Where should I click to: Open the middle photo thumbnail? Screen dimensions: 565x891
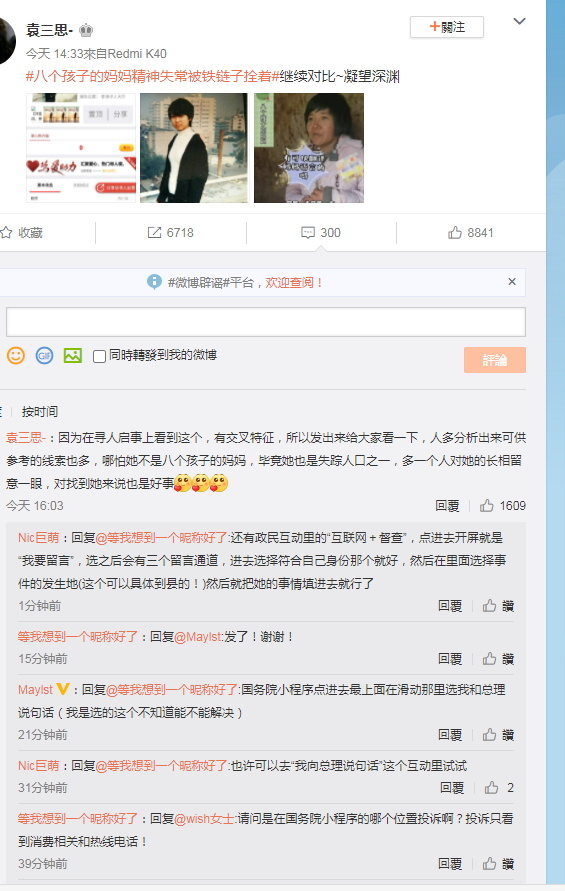point(194,148)
